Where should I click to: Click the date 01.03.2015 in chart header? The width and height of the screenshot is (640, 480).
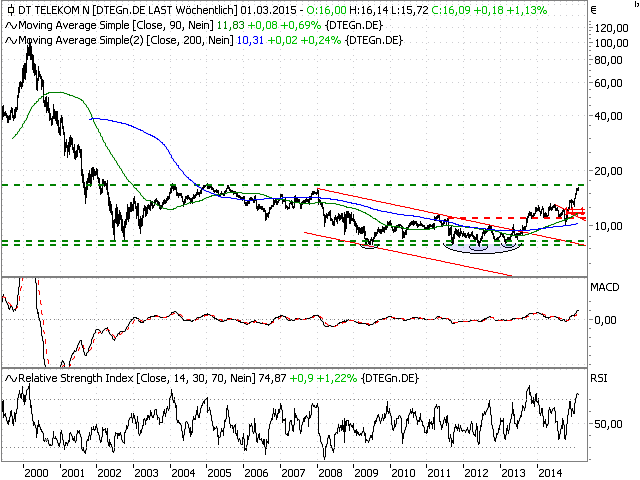coord(269,10)
